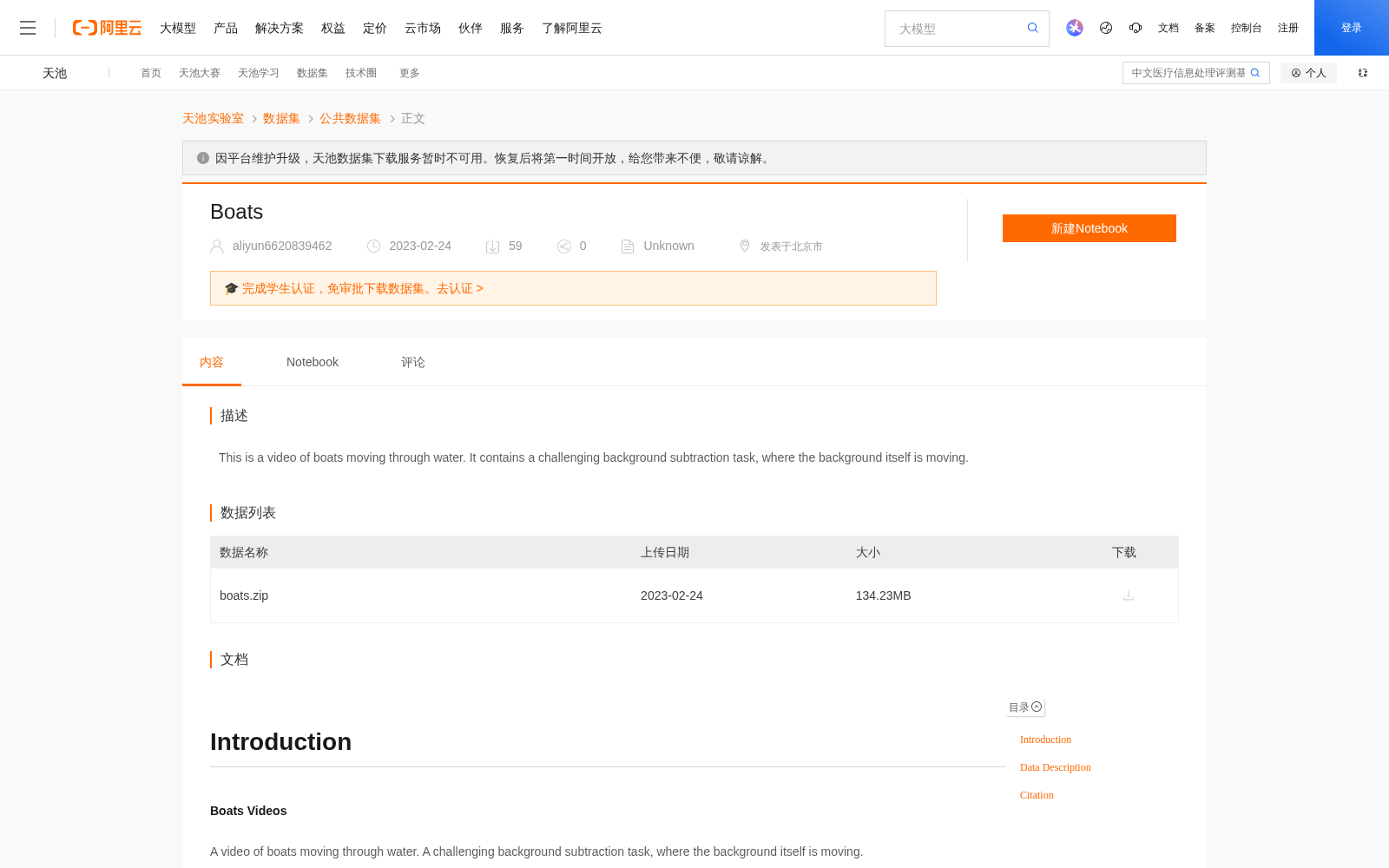Click the info icon in maintenance notice
Image resolution: width=1389 pixels, height=868 pixels.
203,158
